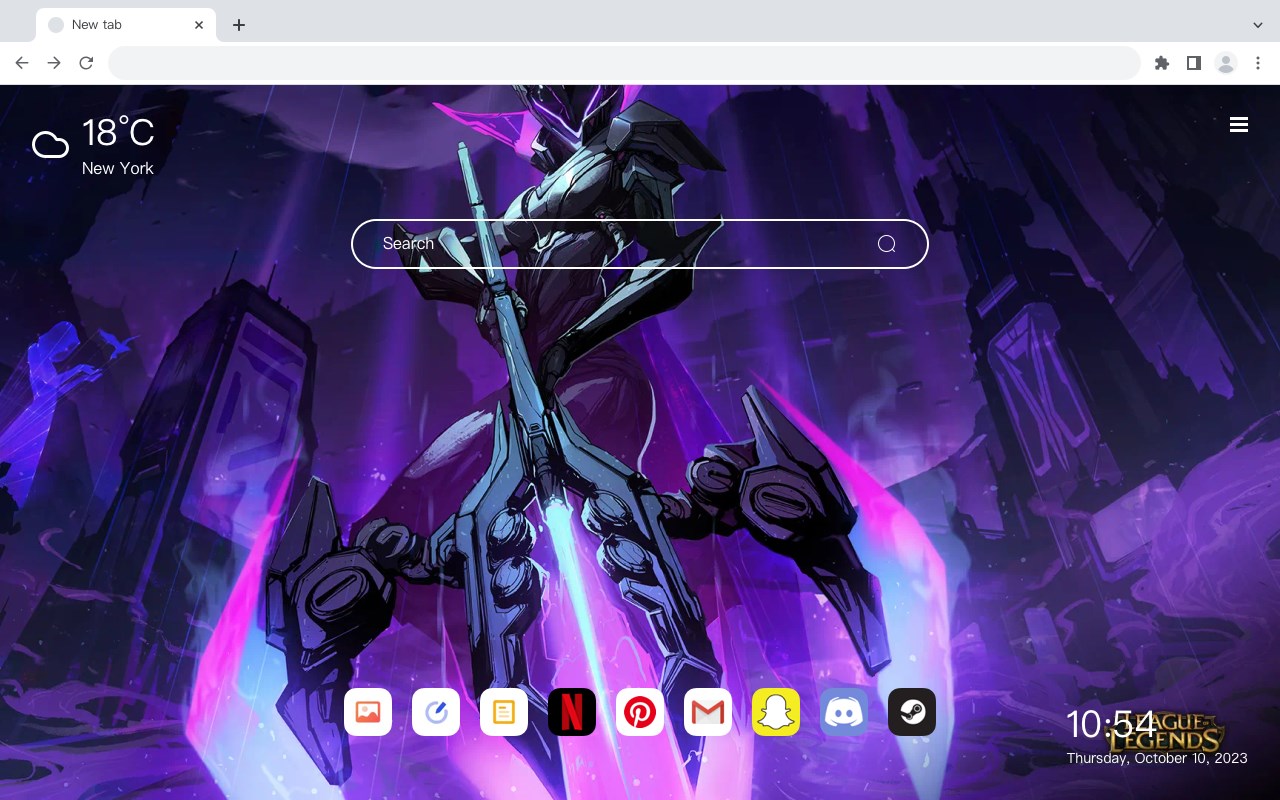The image size is (1280, 800).
Task: Open a new tab with the plus button
Action: tap(238, 25)
